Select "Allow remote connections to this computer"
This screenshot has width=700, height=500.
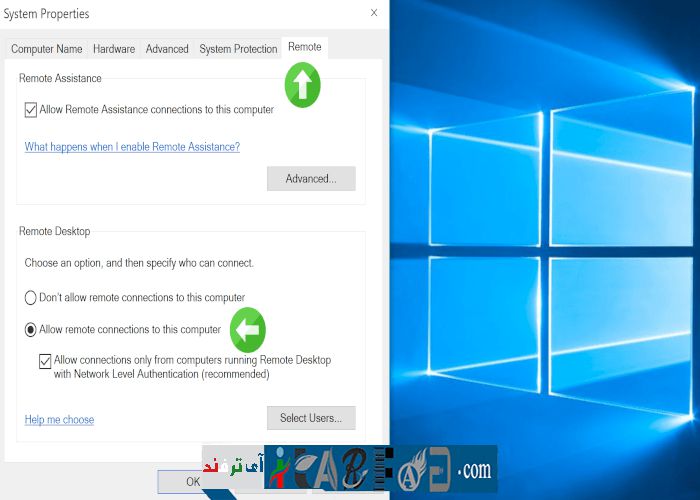pyautogui.click(x=31, y=329)
